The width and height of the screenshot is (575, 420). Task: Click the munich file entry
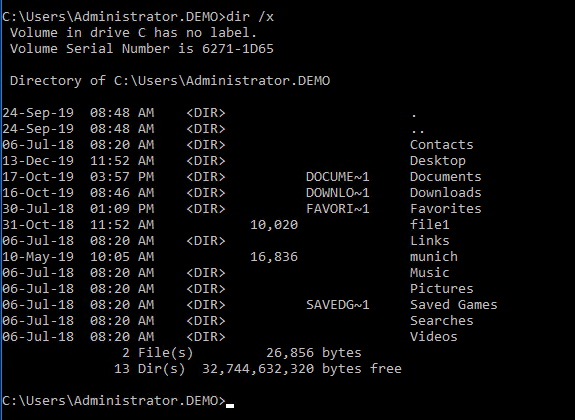[x=433, y=256]
